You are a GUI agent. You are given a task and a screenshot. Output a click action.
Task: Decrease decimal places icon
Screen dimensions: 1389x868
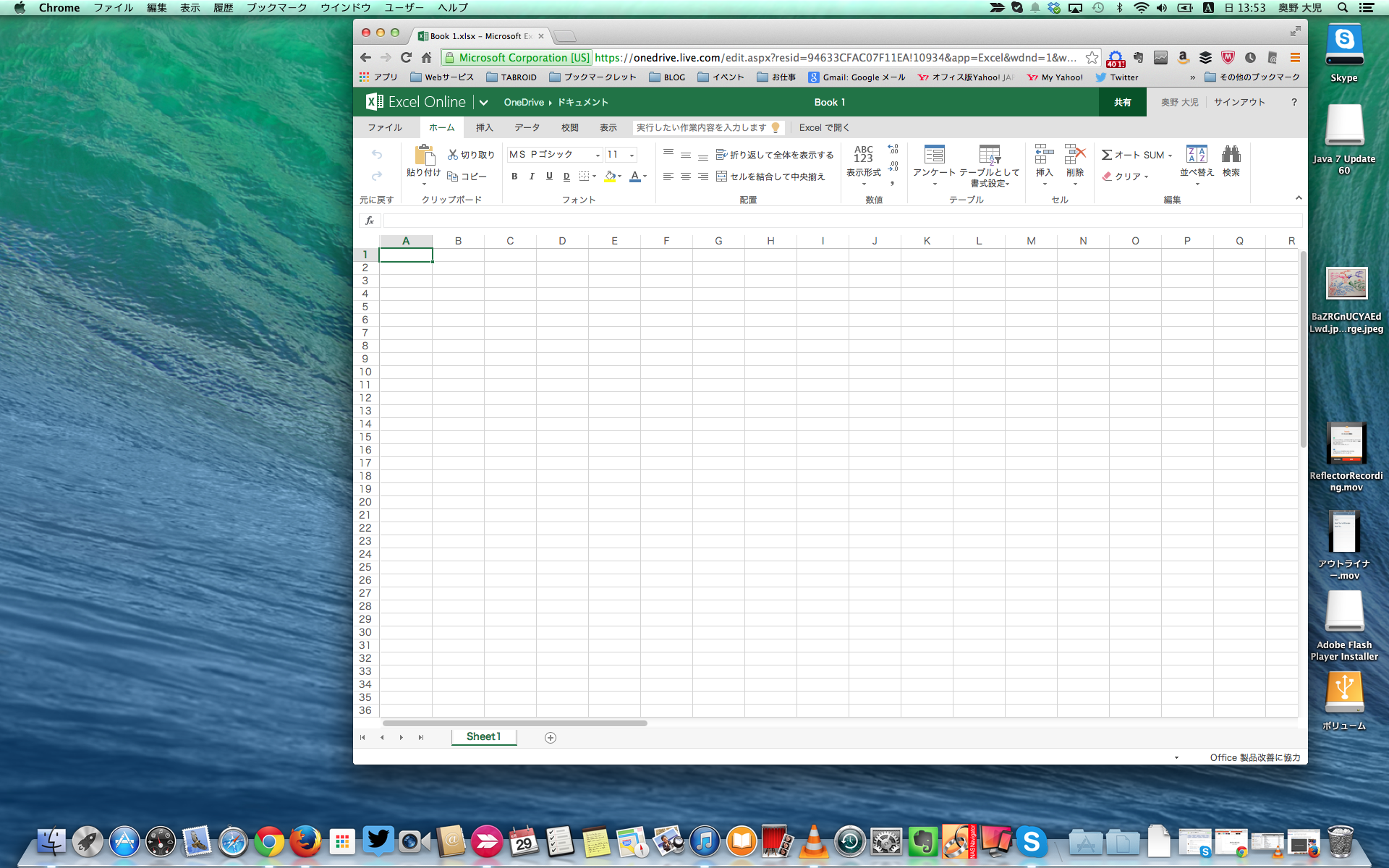click(x=893, y=166)
